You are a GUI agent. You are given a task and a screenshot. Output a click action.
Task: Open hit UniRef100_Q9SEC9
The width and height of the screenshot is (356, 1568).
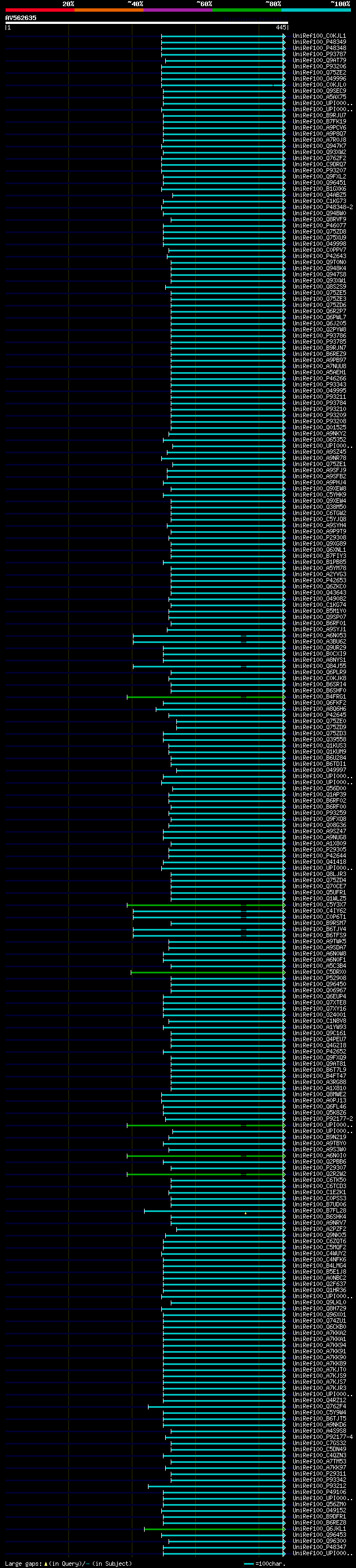pyautogui.click(x=319, y=91)
